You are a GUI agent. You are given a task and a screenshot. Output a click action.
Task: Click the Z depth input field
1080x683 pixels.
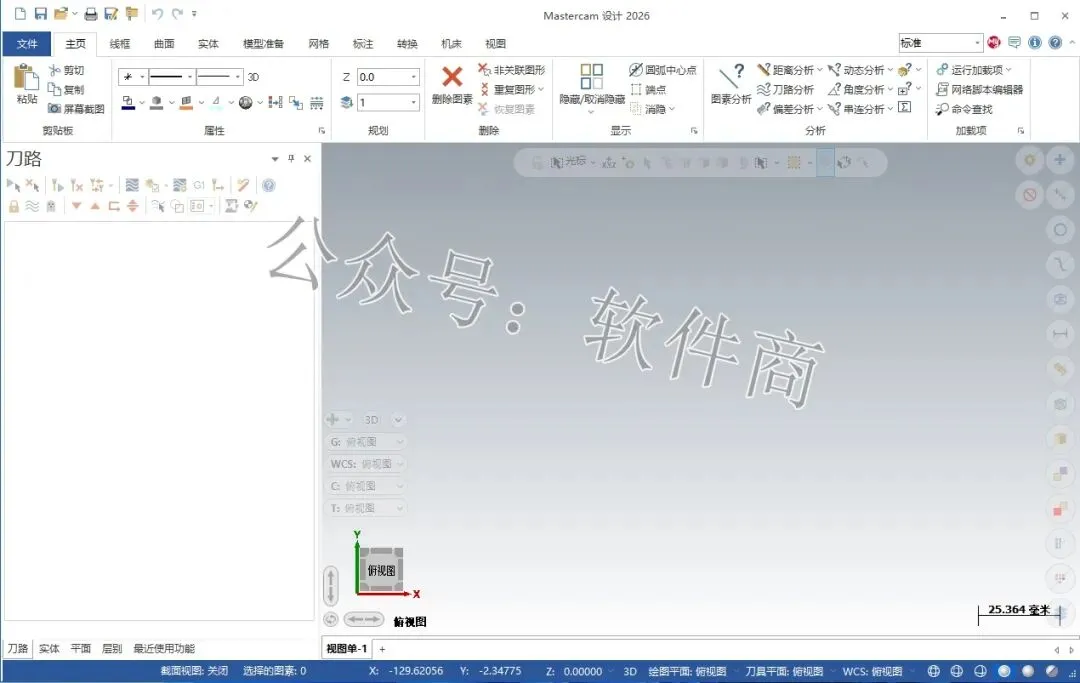[383, 77]
